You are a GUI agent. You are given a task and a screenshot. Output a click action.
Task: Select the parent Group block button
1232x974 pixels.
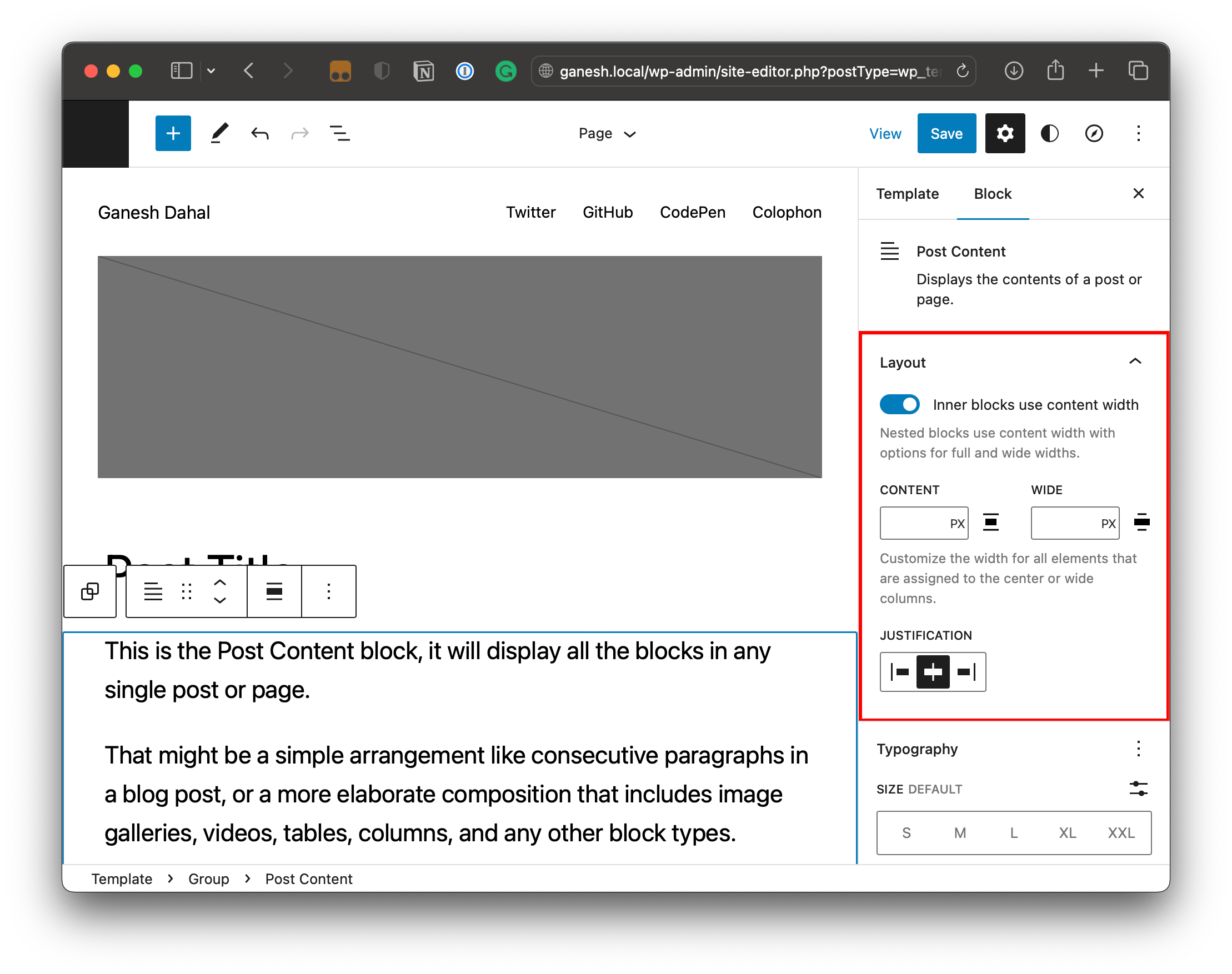point(90,591)
